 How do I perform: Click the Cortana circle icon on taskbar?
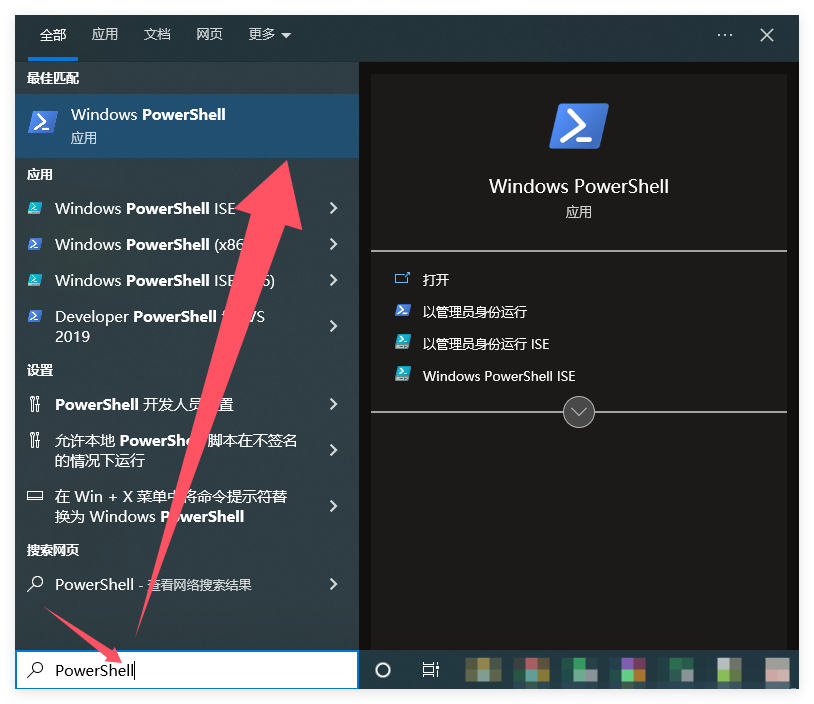click(x=382, y=670)
